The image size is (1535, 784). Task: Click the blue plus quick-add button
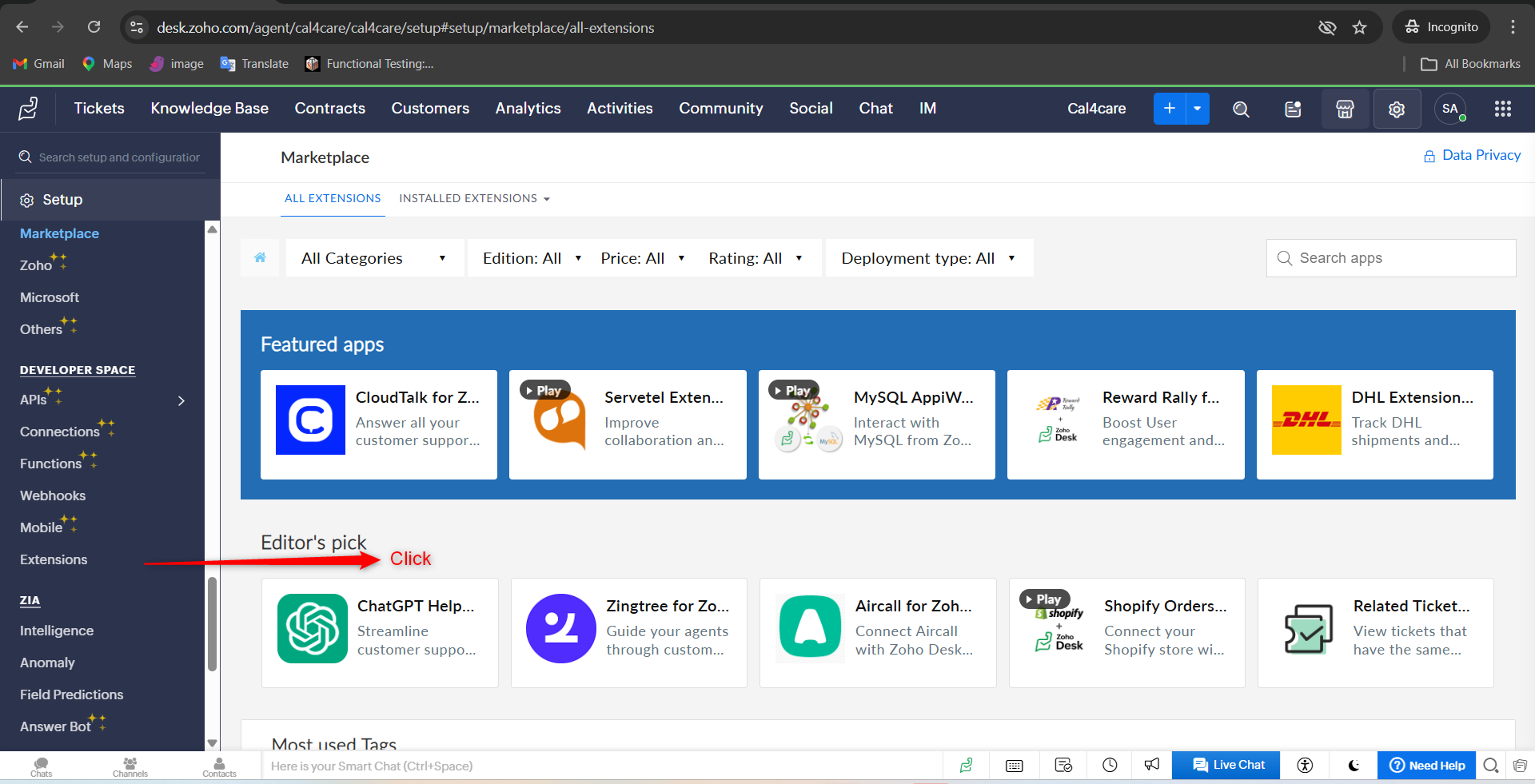coord(1169,109)
